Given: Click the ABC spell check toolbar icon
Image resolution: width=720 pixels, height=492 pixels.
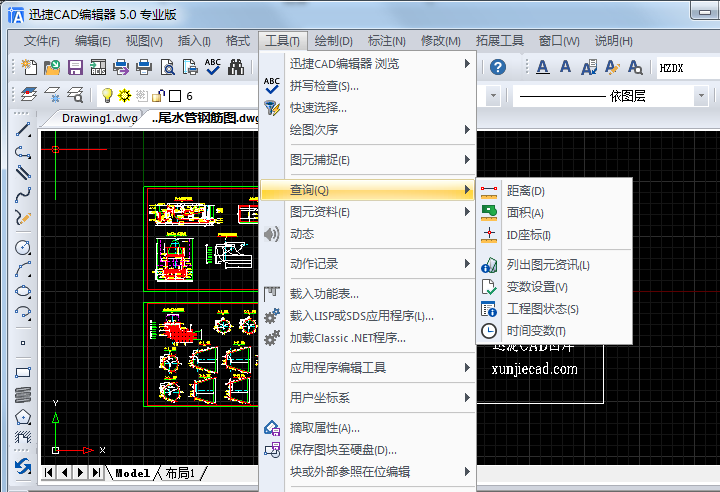Looking at the screenshot, I should pyautogui.click(x=213, y=67).
